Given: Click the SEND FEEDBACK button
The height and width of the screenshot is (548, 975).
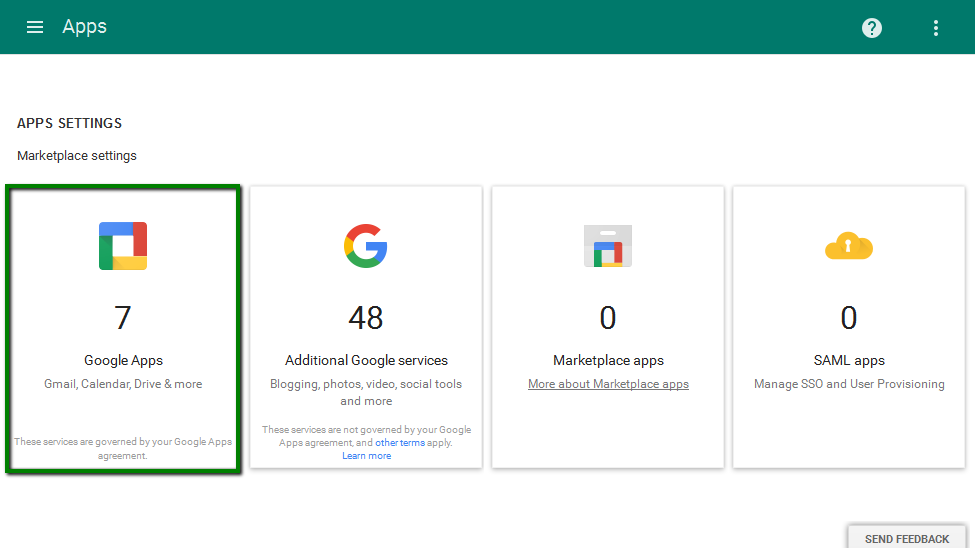Looking at the screenshot, I should pyautogui.click(x=907, y=538).
